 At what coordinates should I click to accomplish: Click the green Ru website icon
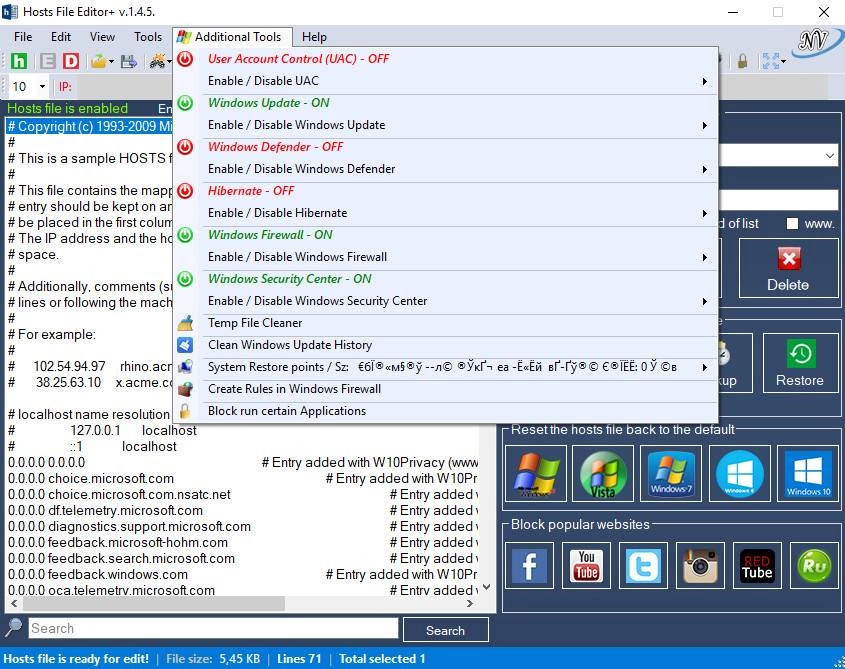point(814,565)
